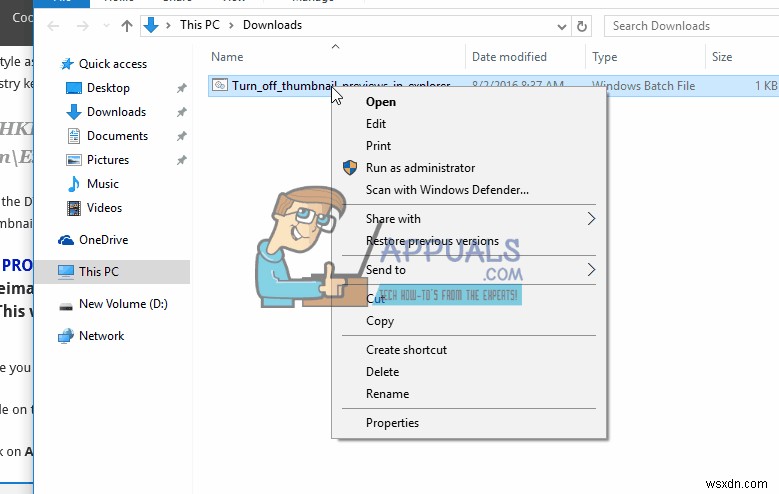Image resolution: width=779 pixels, height=494 pixels.
Task: Refresh the Downloads folder
Action: 582,26
